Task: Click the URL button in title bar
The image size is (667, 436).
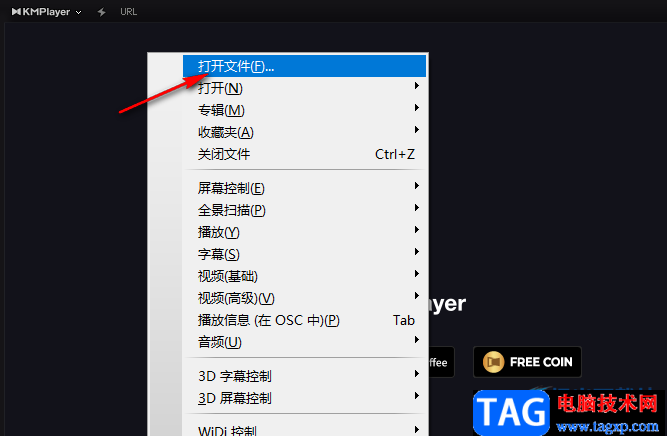Action: pyautogui.click(x=128, y=12)
